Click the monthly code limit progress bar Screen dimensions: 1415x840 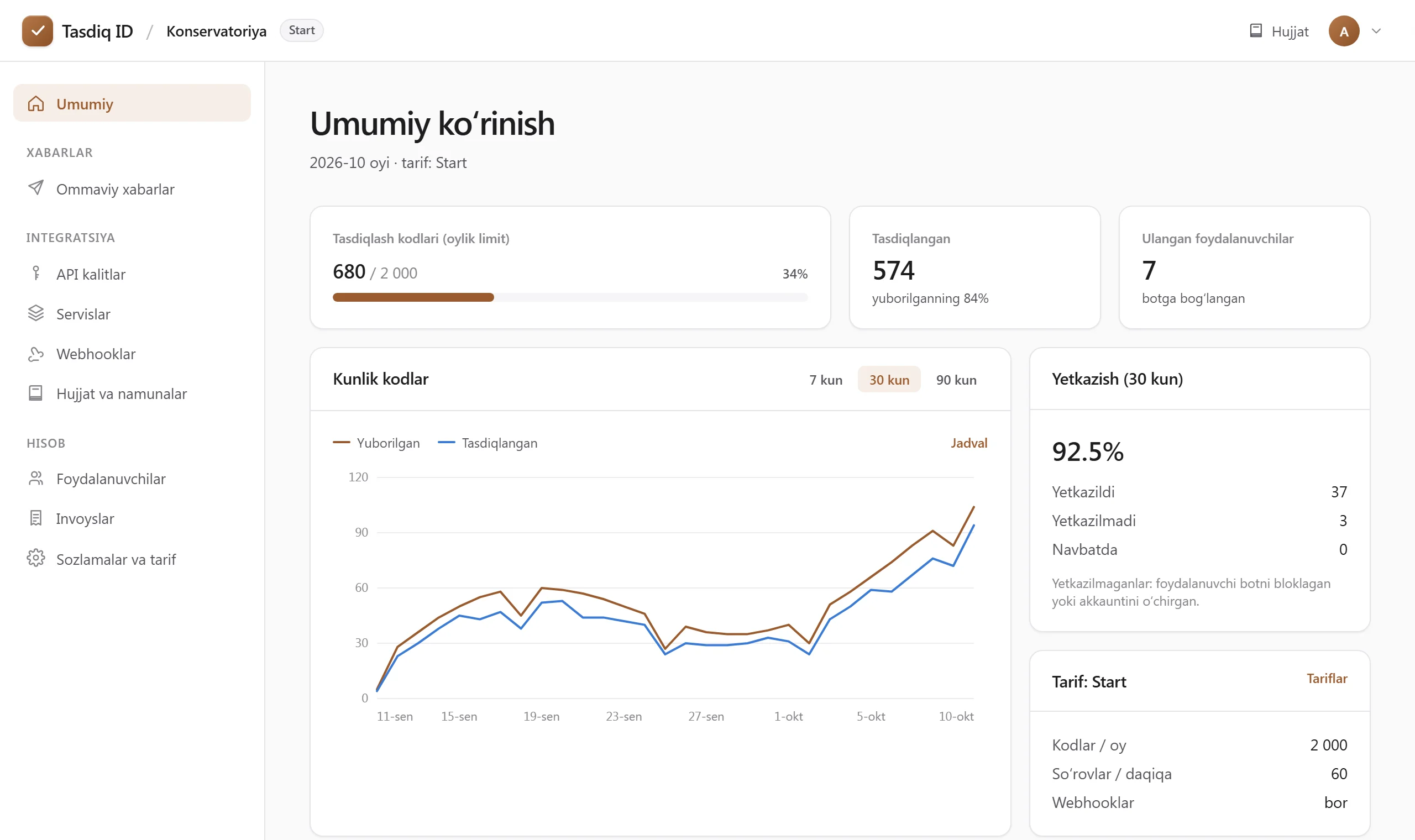click(x=570, y=297)
